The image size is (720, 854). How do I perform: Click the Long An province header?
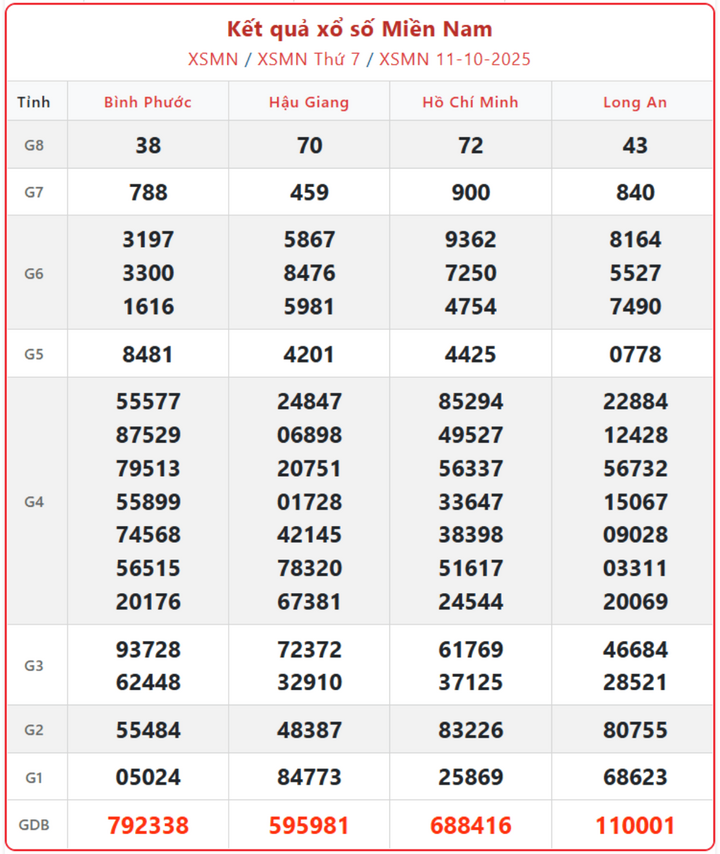[635, 102]
